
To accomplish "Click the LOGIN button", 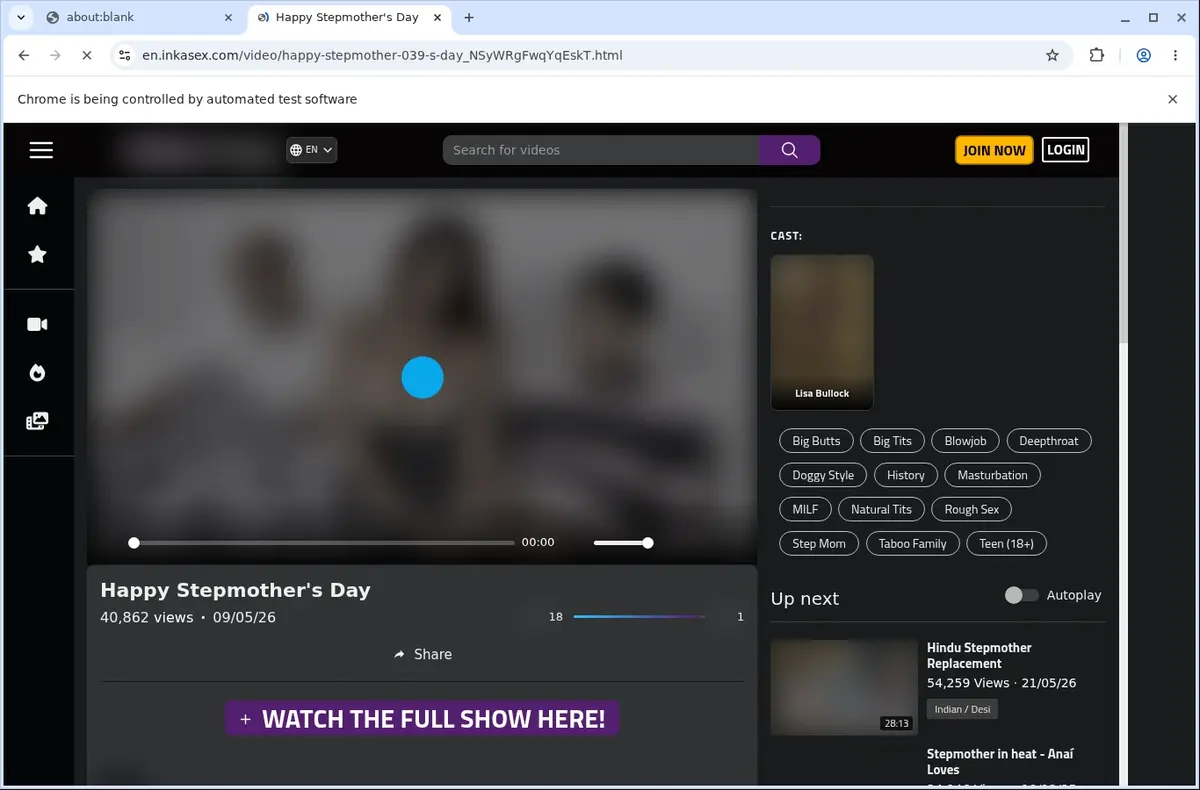I will click(x=1065, y=150).
